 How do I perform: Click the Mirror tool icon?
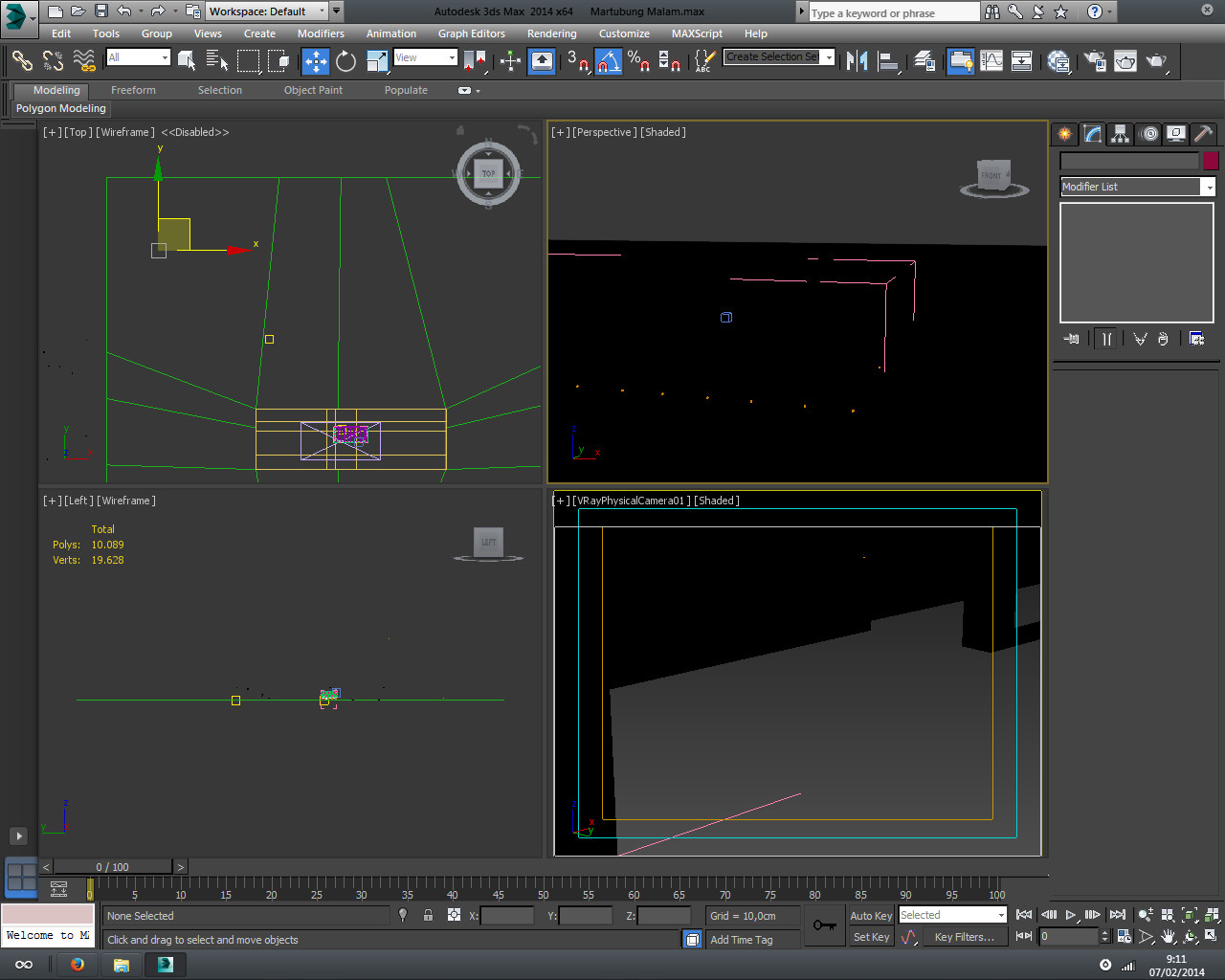[x=858, y=61]
